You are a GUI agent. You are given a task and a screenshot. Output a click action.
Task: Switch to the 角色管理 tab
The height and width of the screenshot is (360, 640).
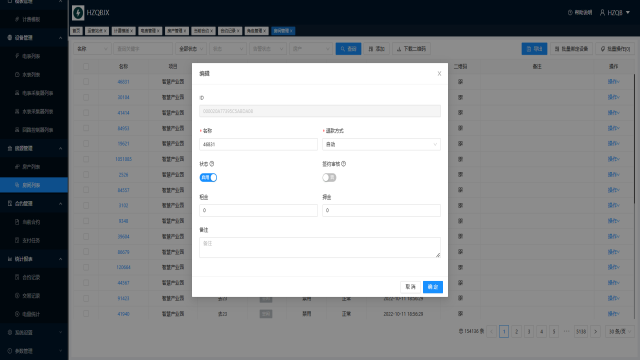tap(256, 31)
